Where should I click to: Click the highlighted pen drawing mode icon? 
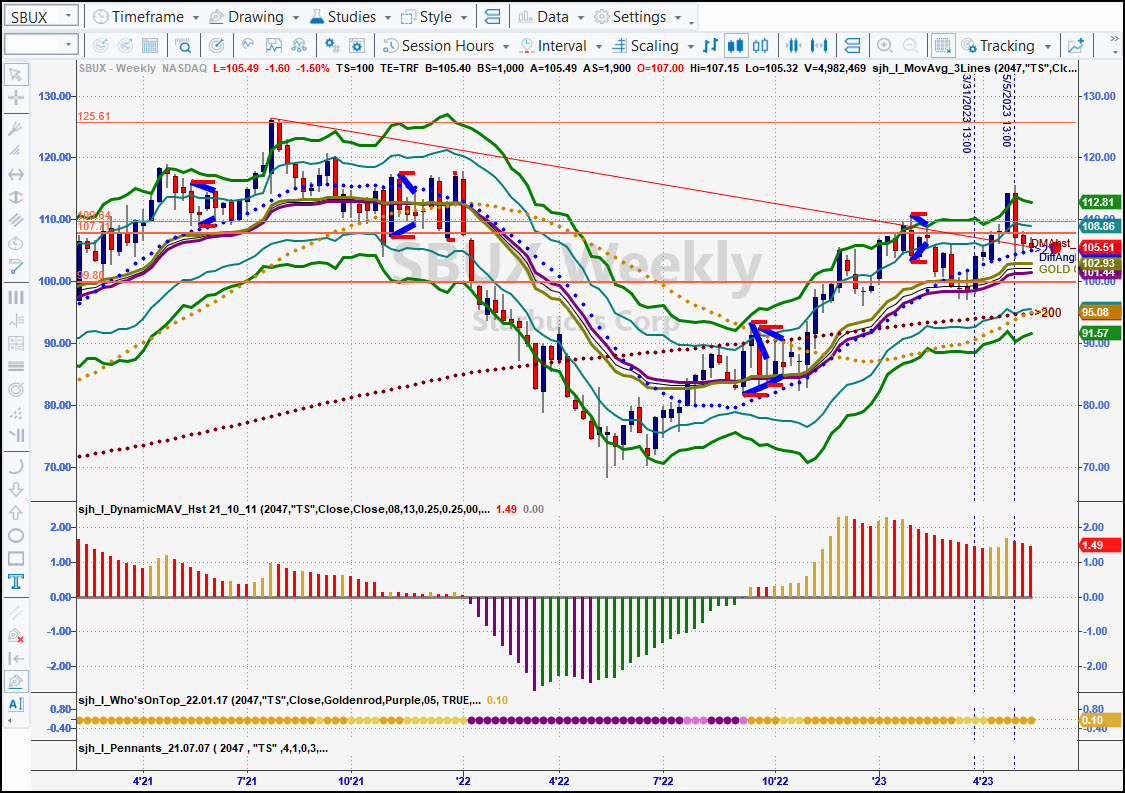[x=15, y=681]
